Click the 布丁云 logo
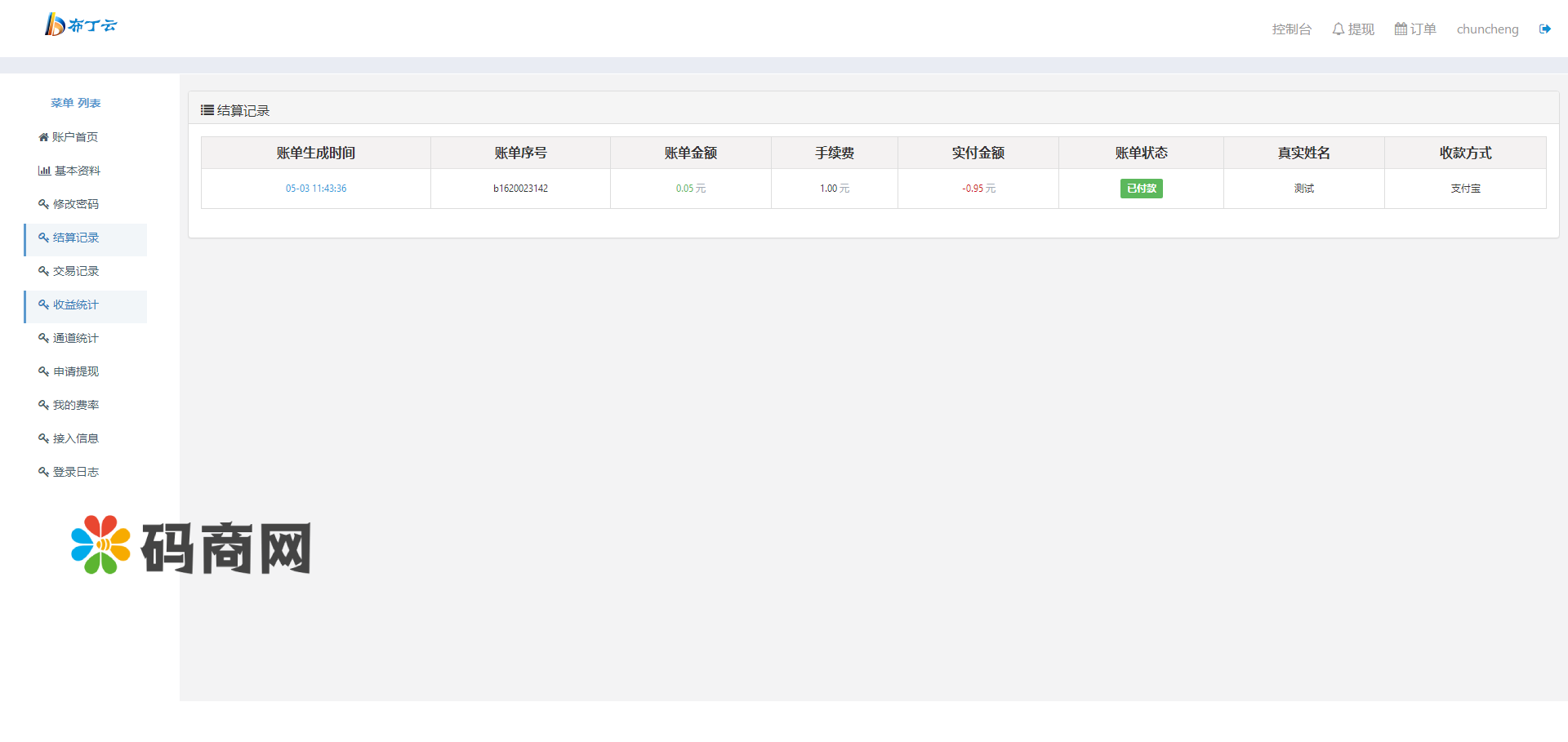 pos(81,25)
